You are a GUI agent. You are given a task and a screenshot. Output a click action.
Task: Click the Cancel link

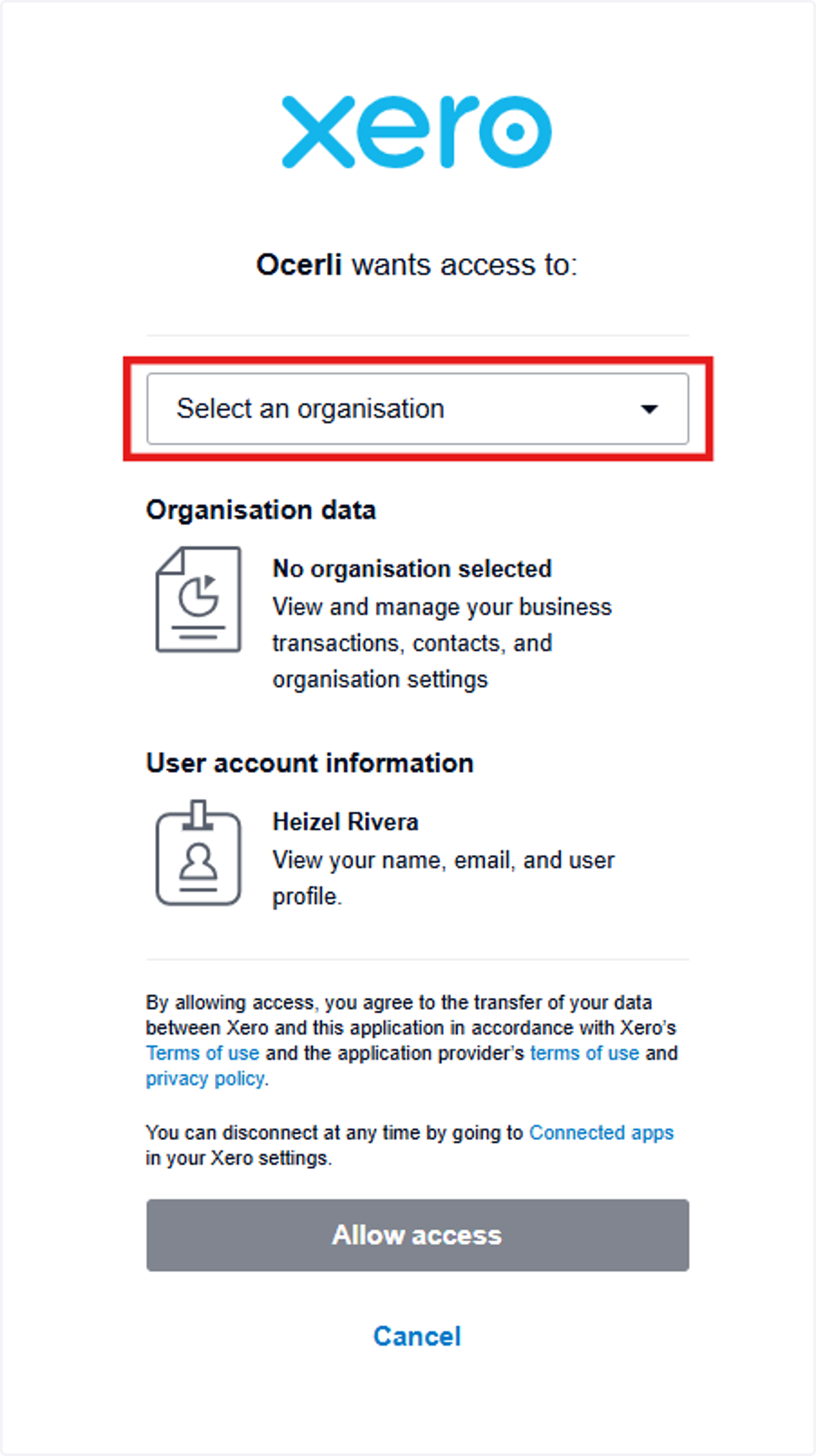417,1336
